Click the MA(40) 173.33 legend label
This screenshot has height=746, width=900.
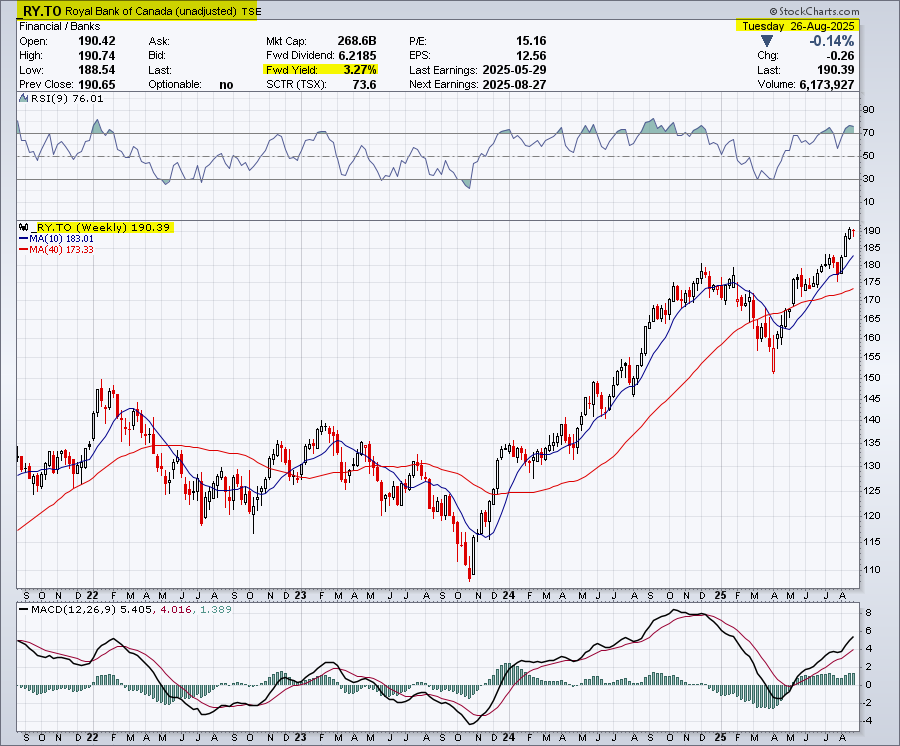[61, 250]
